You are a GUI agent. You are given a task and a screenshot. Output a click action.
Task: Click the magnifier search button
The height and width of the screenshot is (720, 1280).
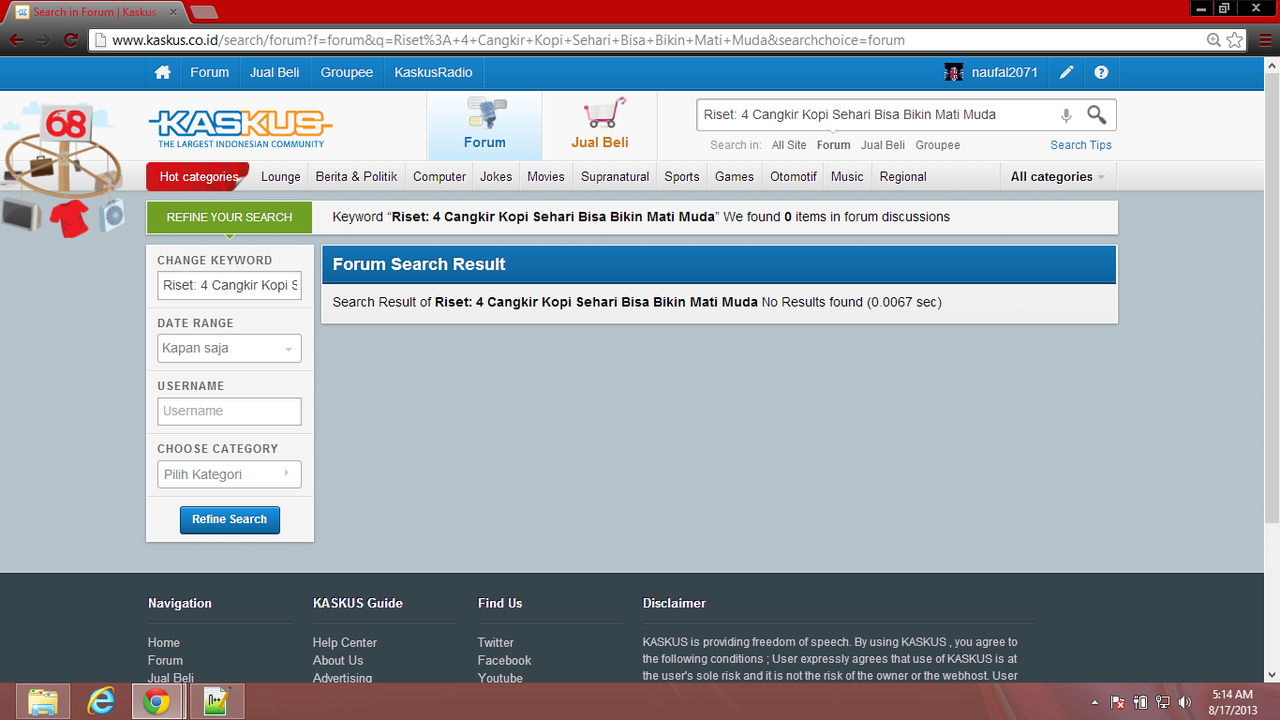(1097, 115)
